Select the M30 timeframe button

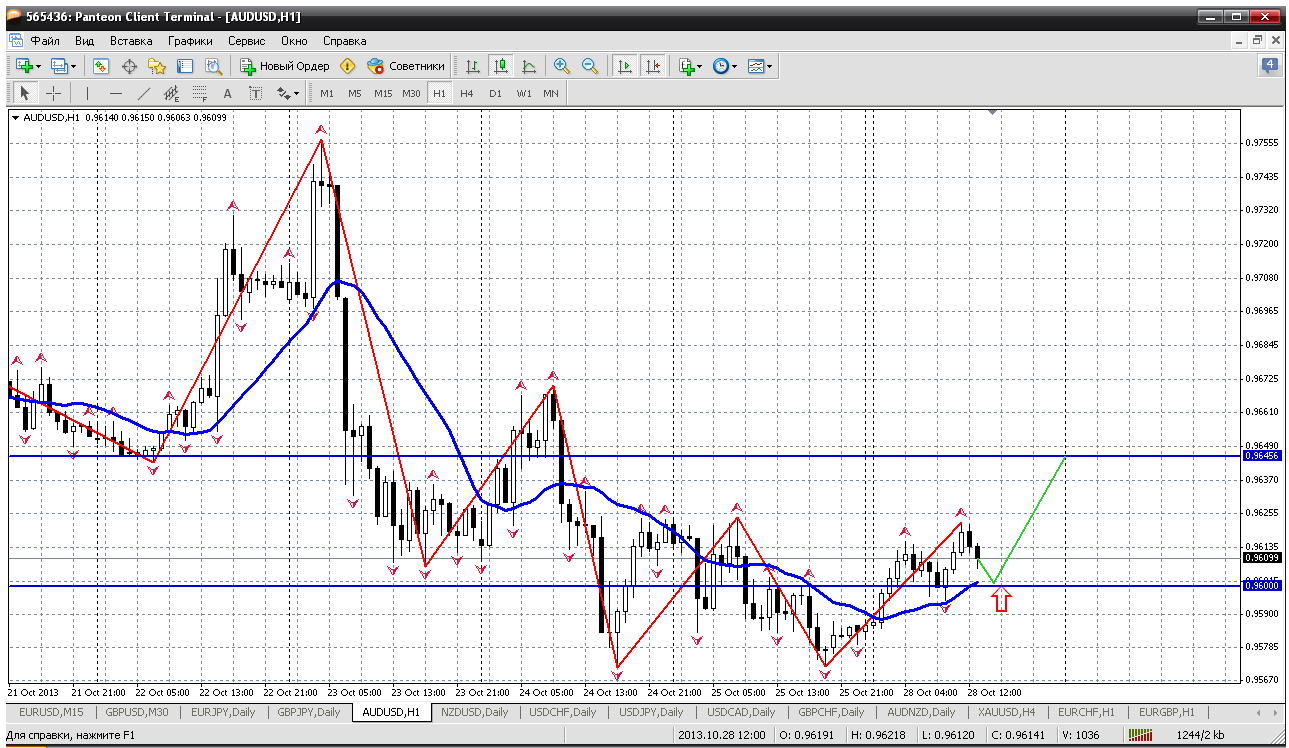(x=411, y=93)
